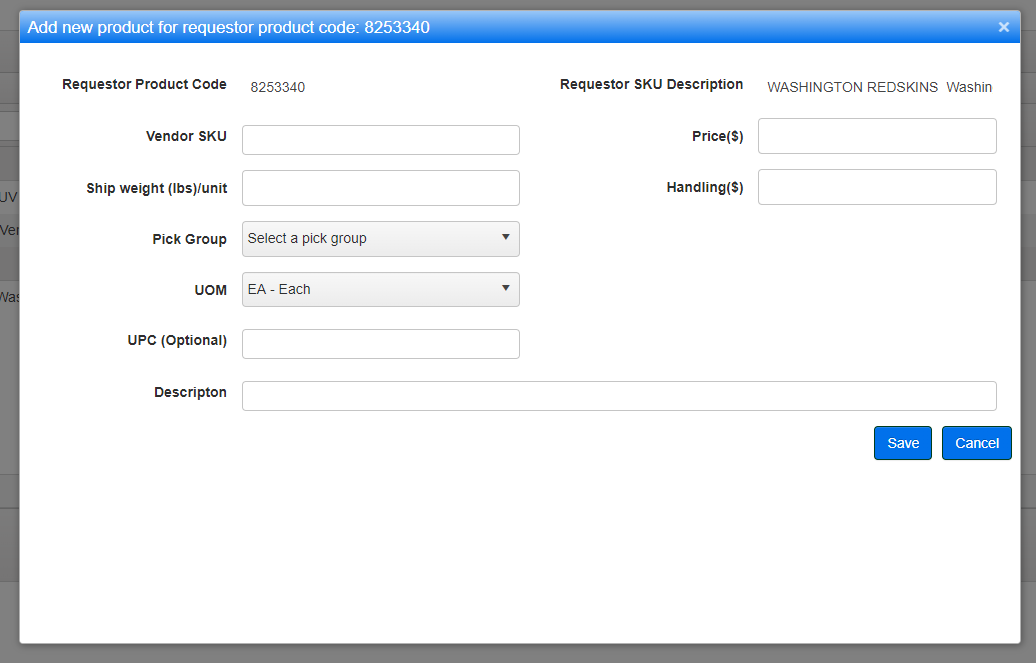The image size is (1036, 663).
Task: Click the WASHINGTON REDSKINS description text
Action: (879, 87)
